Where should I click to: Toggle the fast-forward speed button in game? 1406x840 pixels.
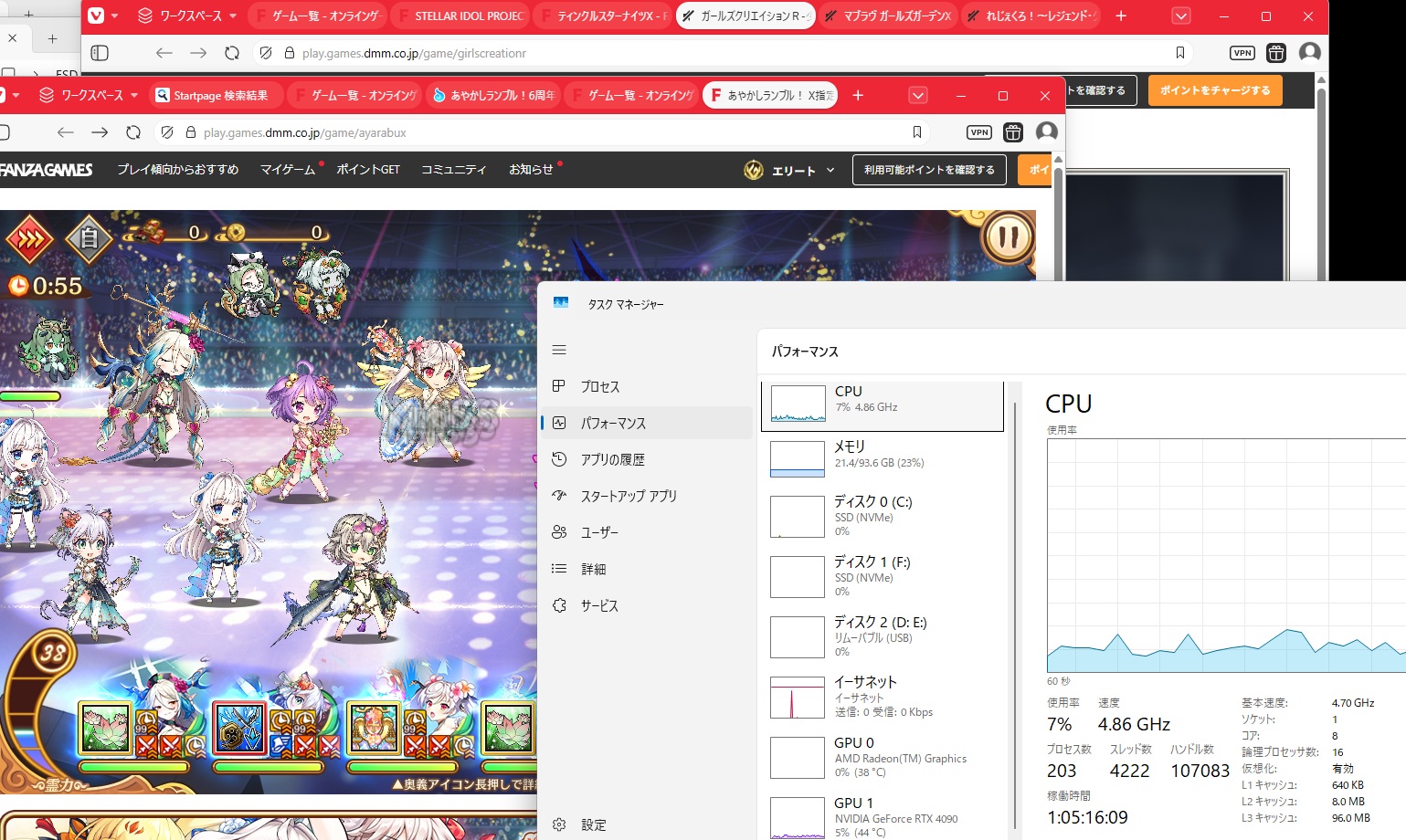coord(29,239)
